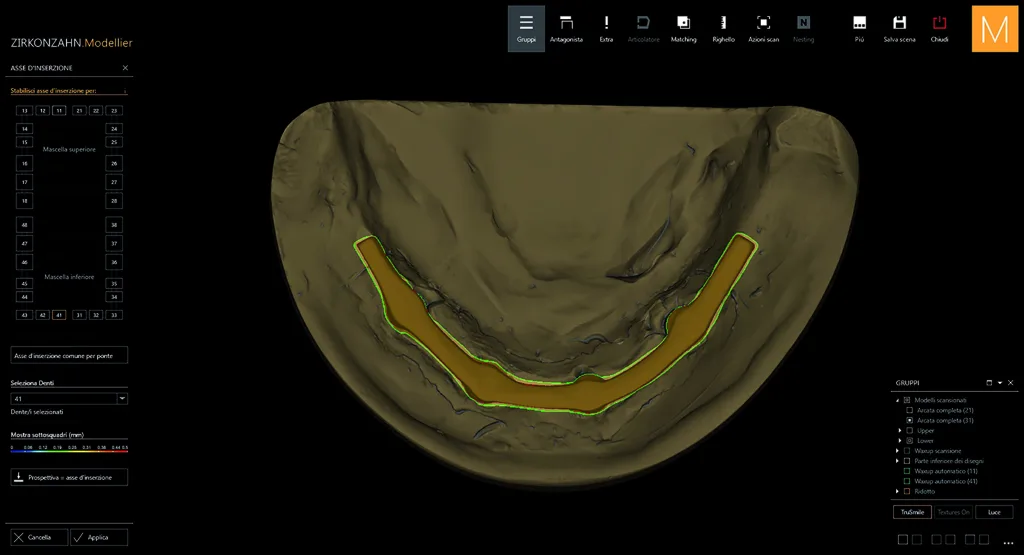This screenshot has width=1024, height=555.
Task: Expand the Waxup scansione tree node
Action: pos(897,451)
